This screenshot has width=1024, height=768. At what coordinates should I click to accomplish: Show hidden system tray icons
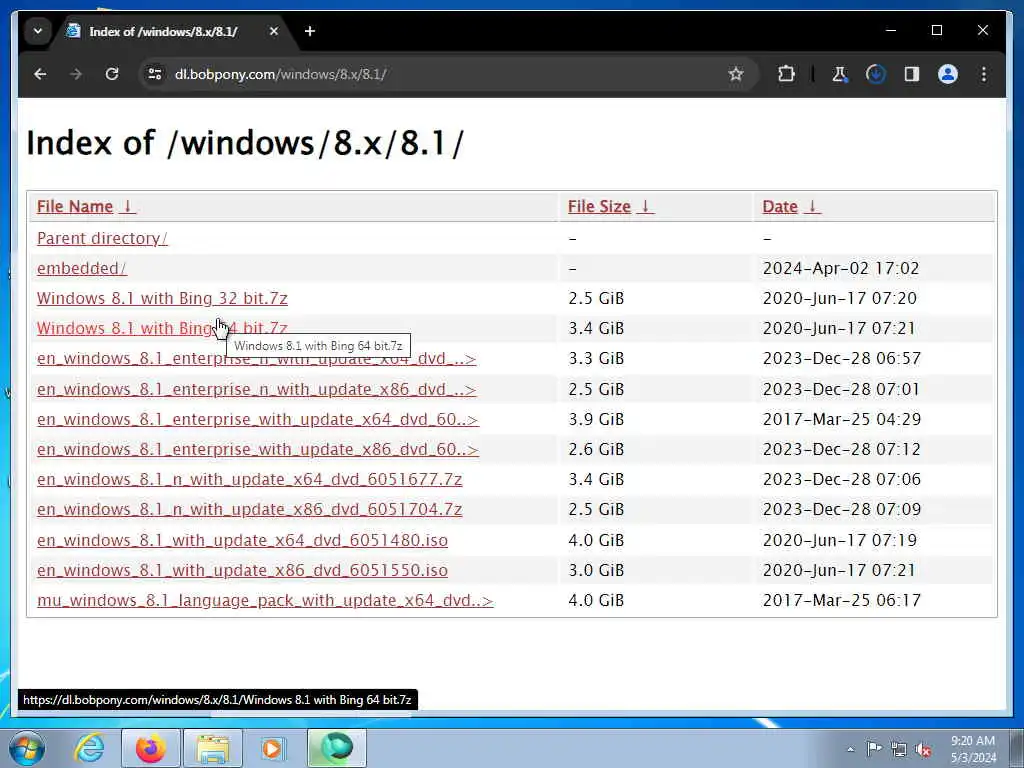pyautogui.click(x=850, y=750)
